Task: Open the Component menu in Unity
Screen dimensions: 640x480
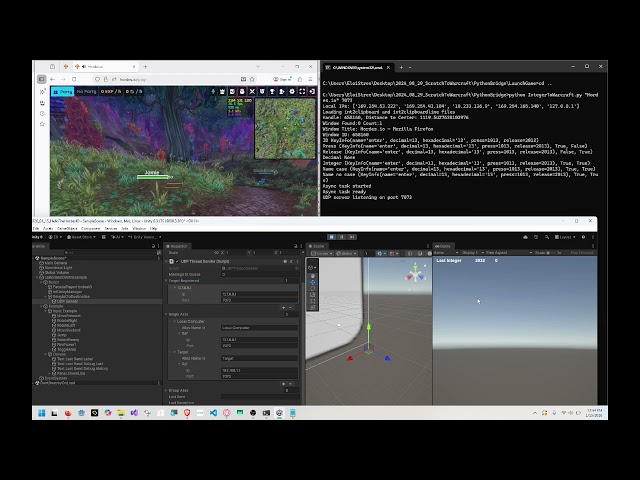Action: (91, 229)
